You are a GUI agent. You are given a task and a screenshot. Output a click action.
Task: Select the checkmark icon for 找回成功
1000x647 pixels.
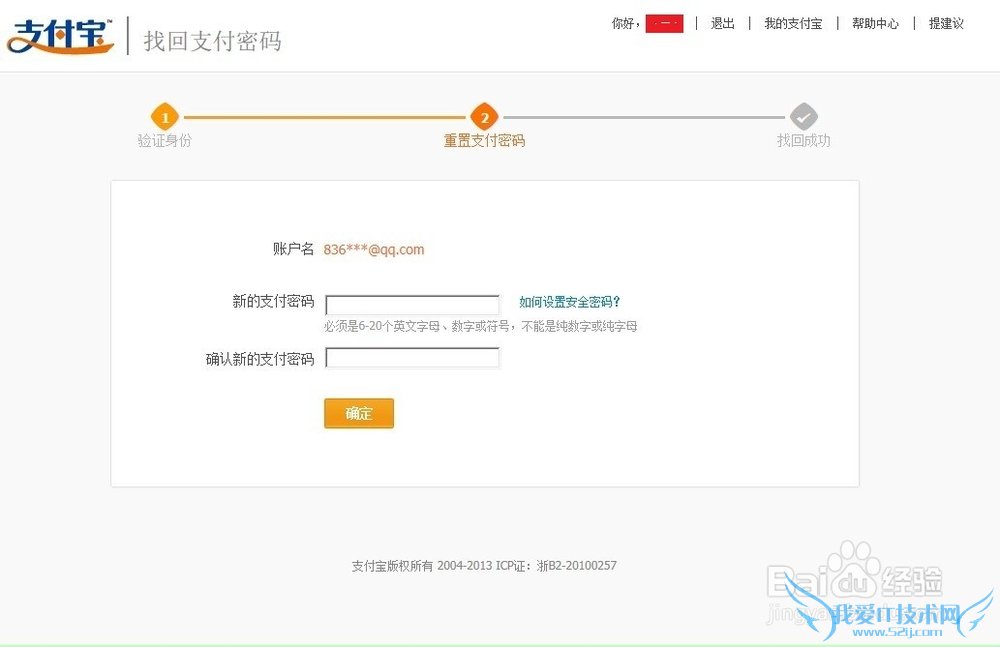click(x=804, y=117)
